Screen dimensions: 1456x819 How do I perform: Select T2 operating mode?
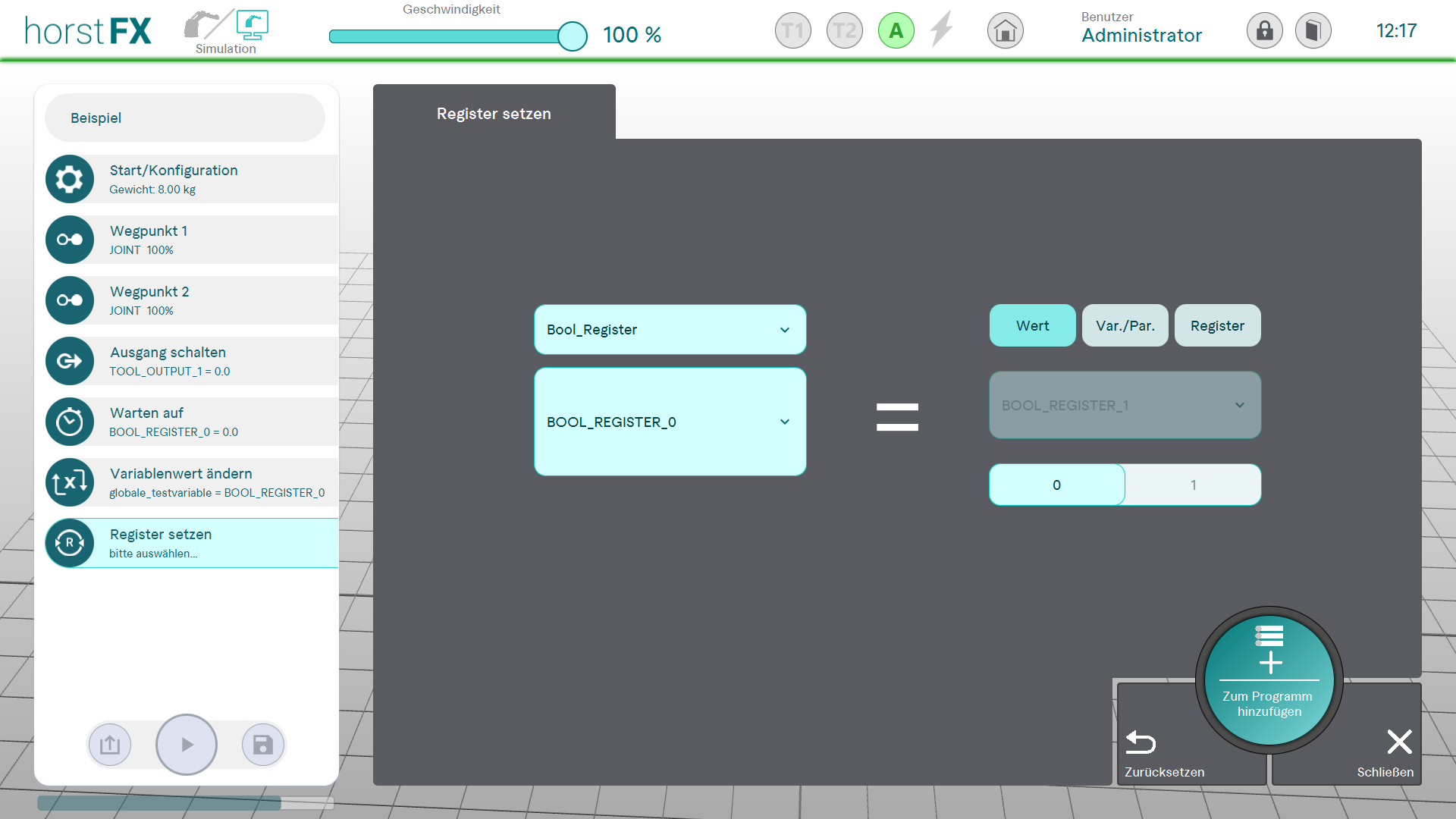click(844, 31)
